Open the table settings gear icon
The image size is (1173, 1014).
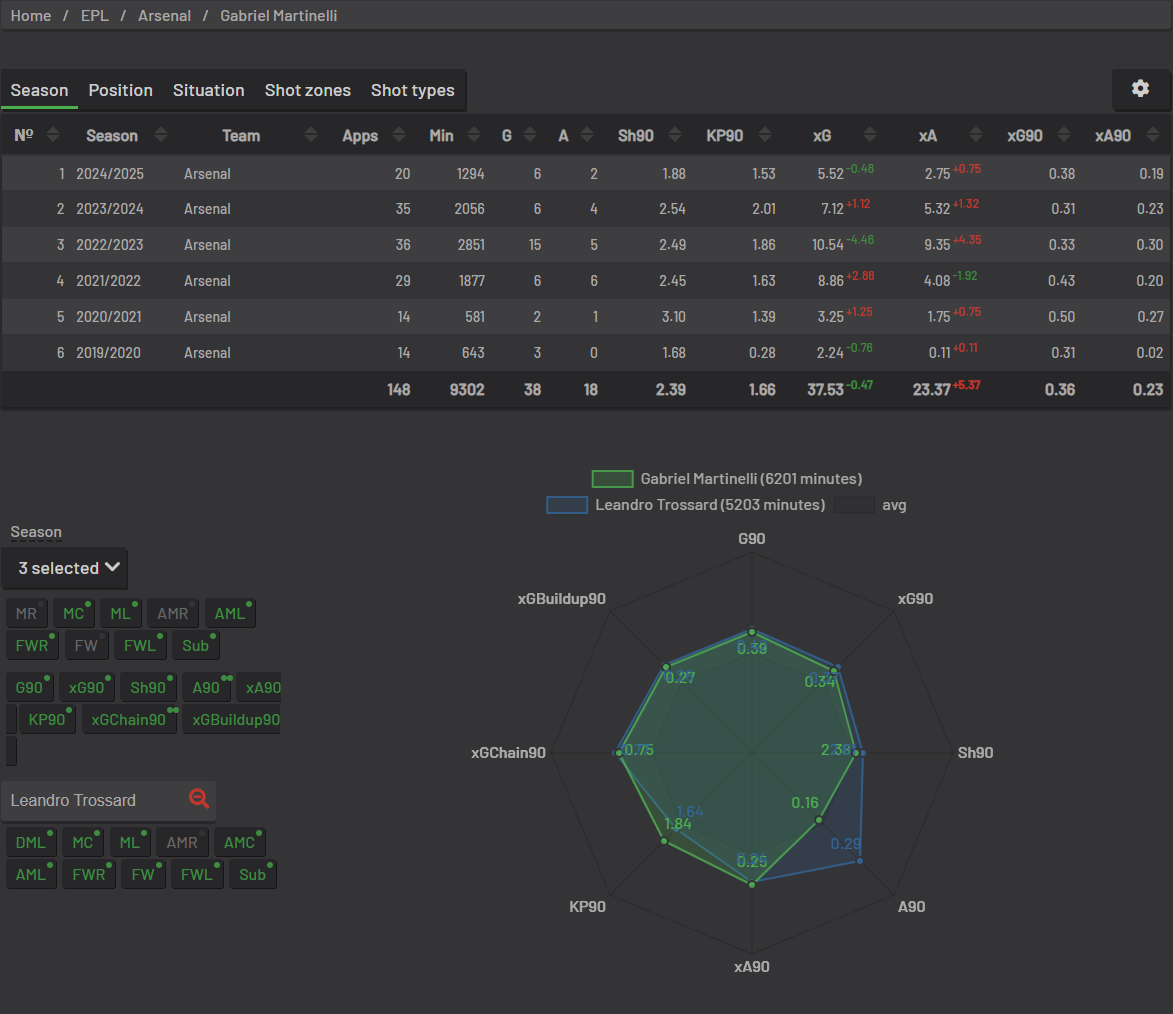[1140, 89]
